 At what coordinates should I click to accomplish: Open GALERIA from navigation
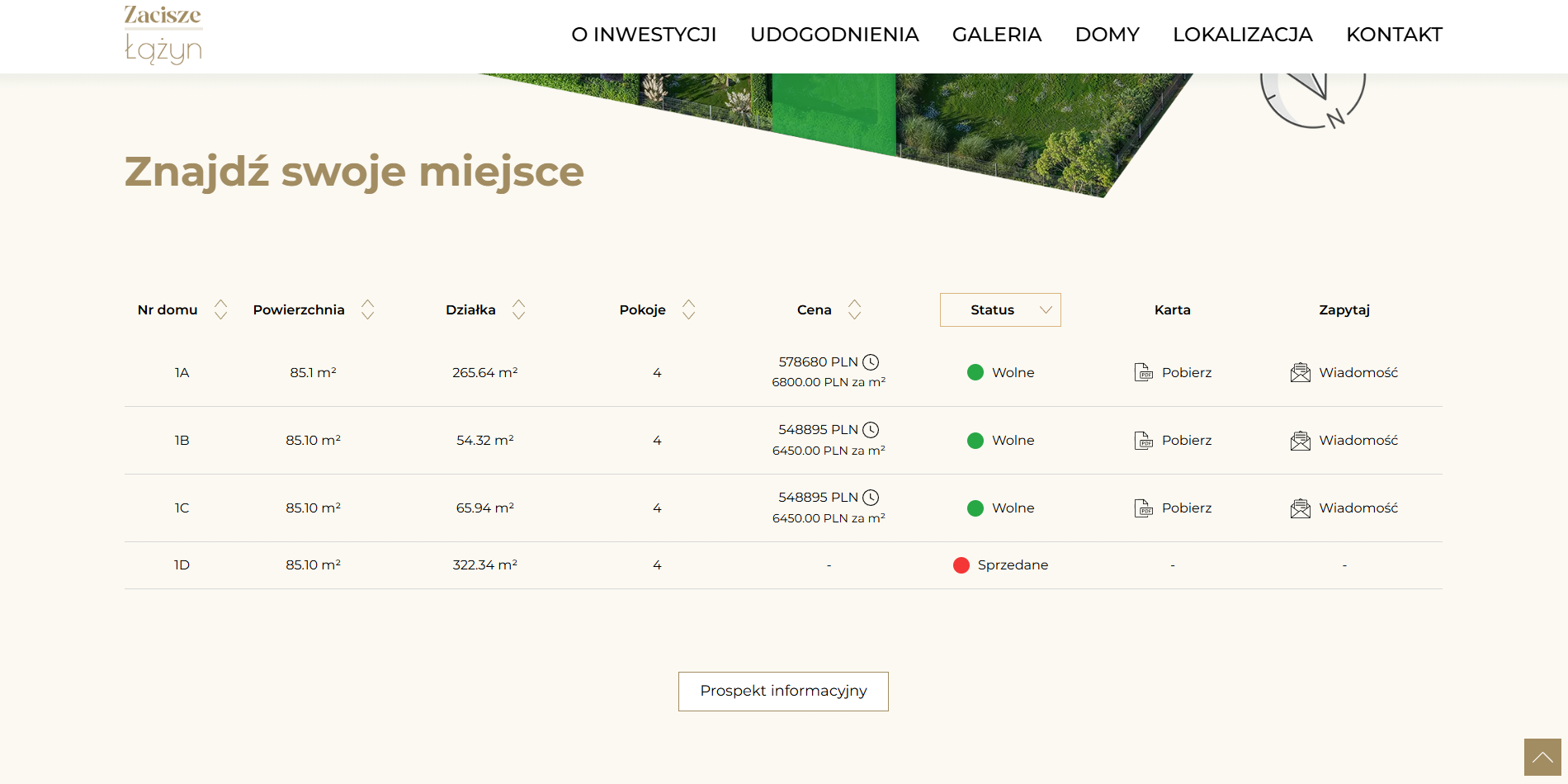tap(997, 35)
